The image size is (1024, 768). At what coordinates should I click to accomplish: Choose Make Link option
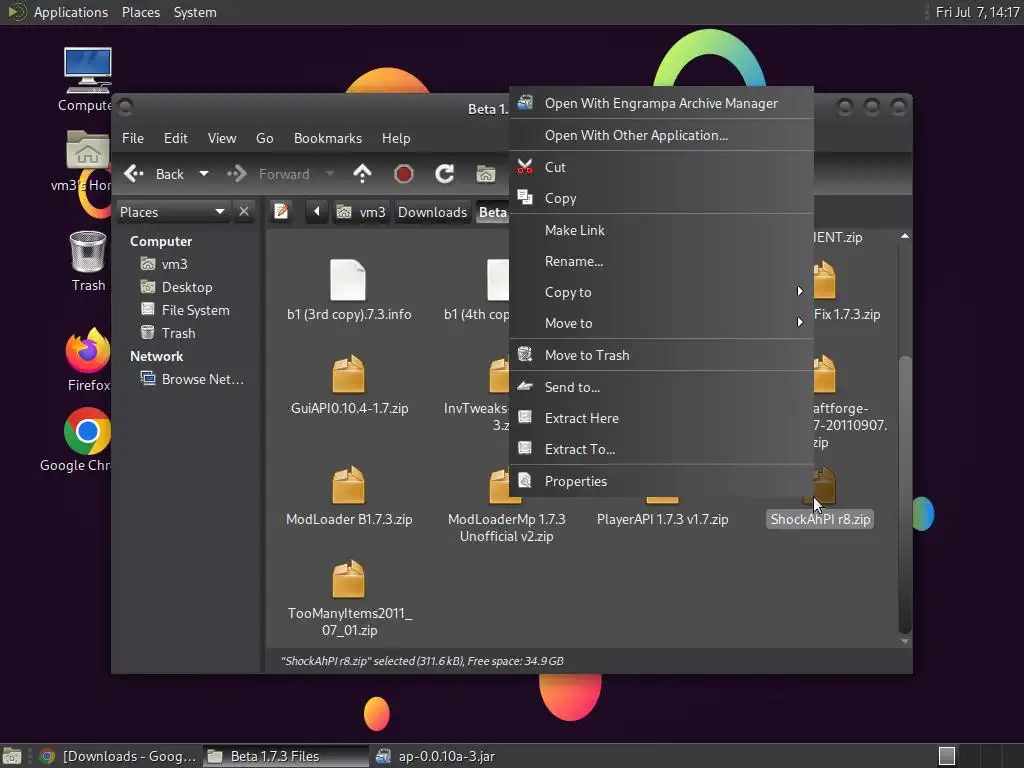(x=661, y=230)
